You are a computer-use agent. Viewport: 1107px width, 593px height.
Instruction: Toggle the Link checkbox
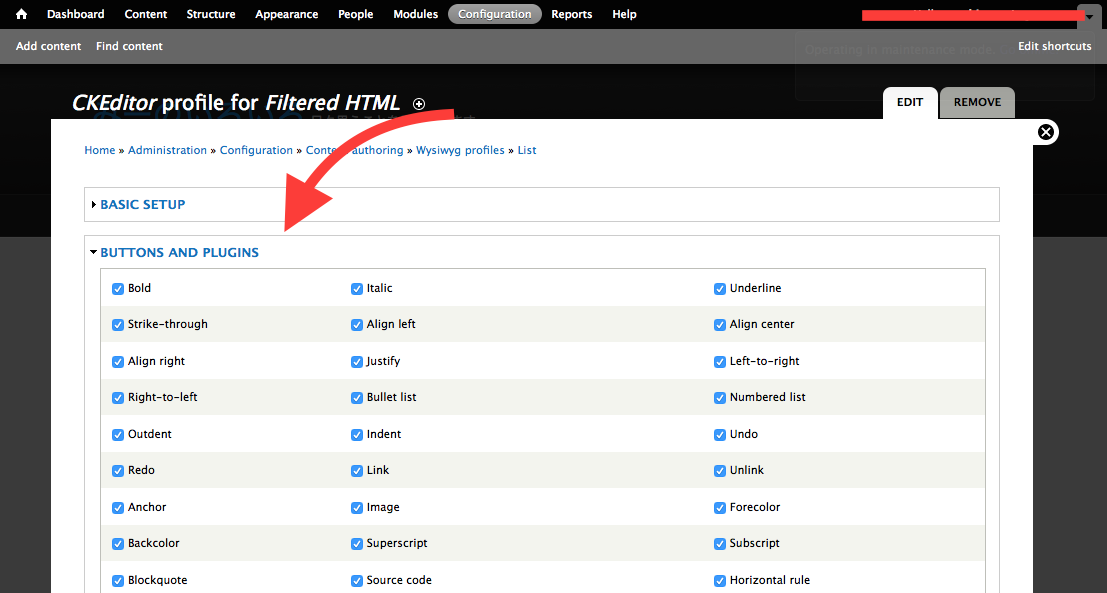[357, 470]
